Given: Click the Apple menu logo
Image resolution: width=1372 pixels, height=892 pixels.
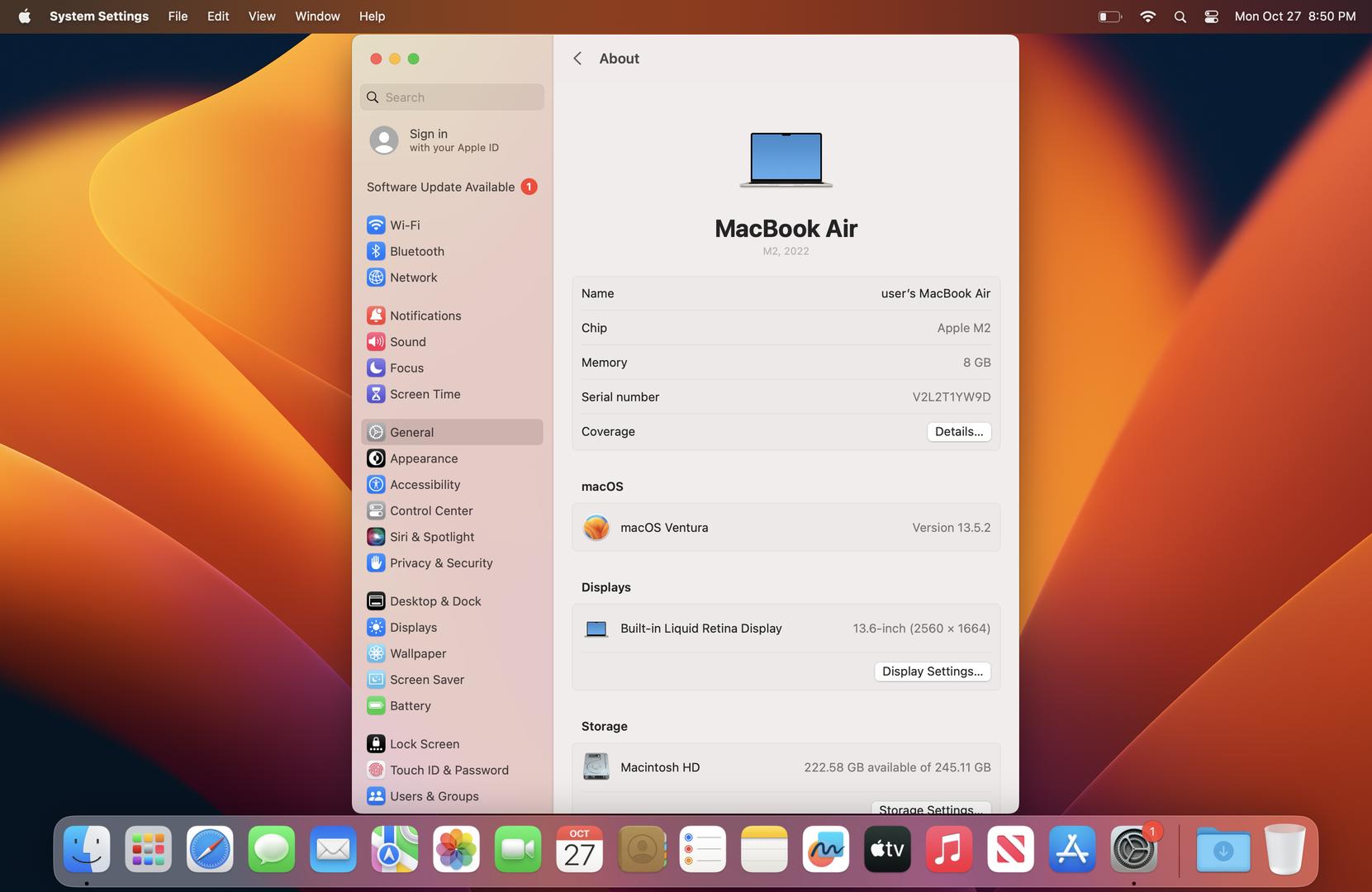Looking at the screenshot, I should [x=25, y=17].
